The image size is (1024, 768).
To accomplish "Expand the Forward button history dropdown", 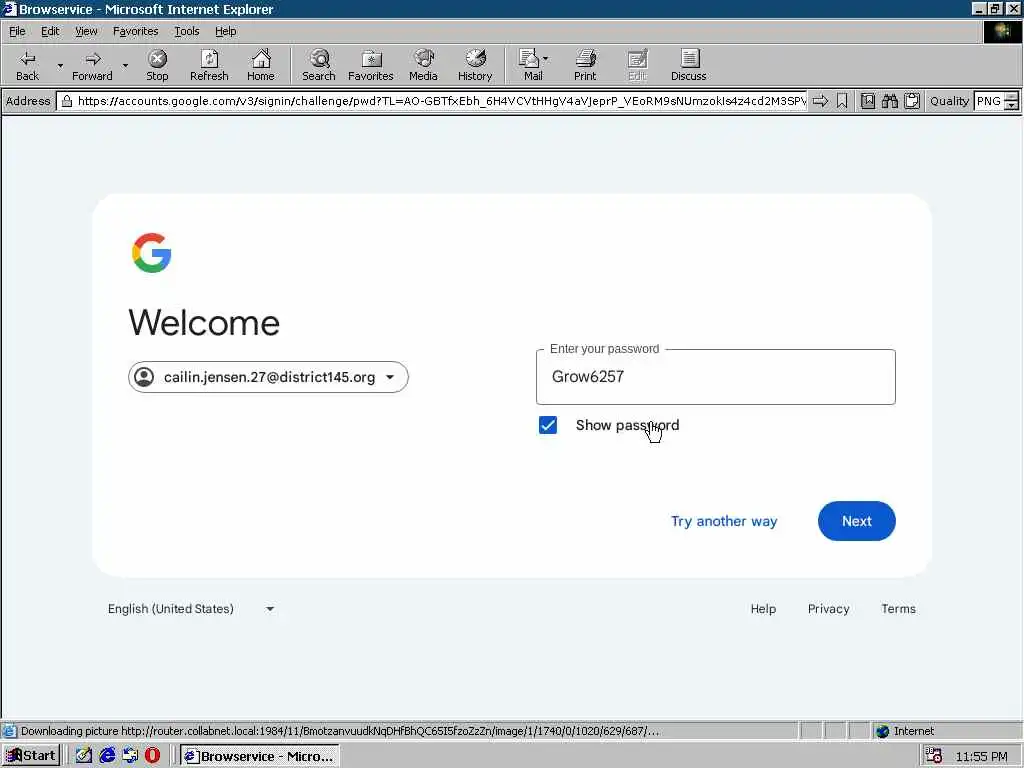I will point(125,65).
